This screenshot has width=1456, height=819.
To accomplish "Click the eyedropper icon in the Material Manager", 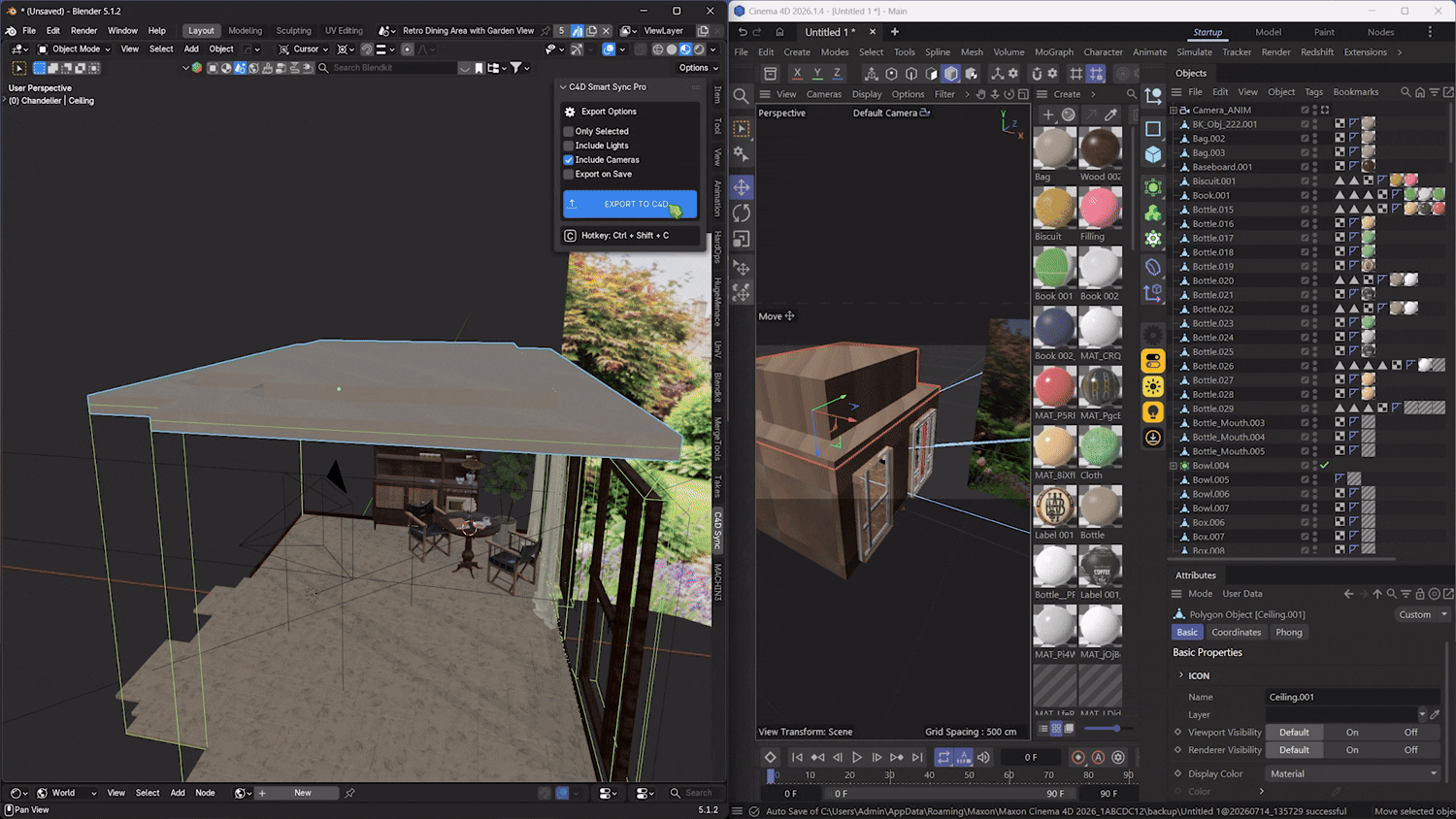I will pyautogui.click(x=1111, y=115).
